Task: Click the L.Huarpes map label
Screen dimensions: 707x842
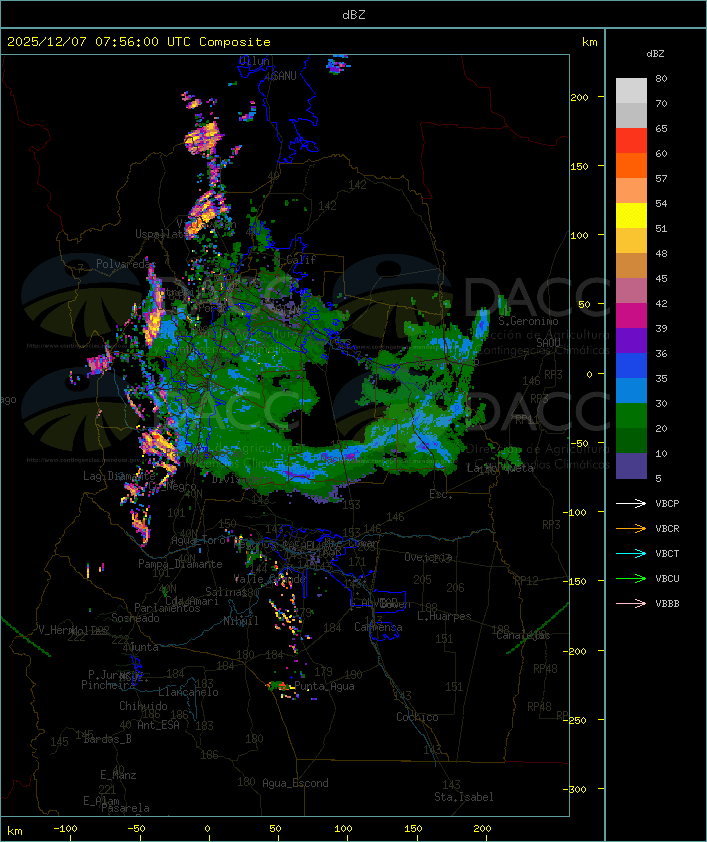Action: (444, 616)
